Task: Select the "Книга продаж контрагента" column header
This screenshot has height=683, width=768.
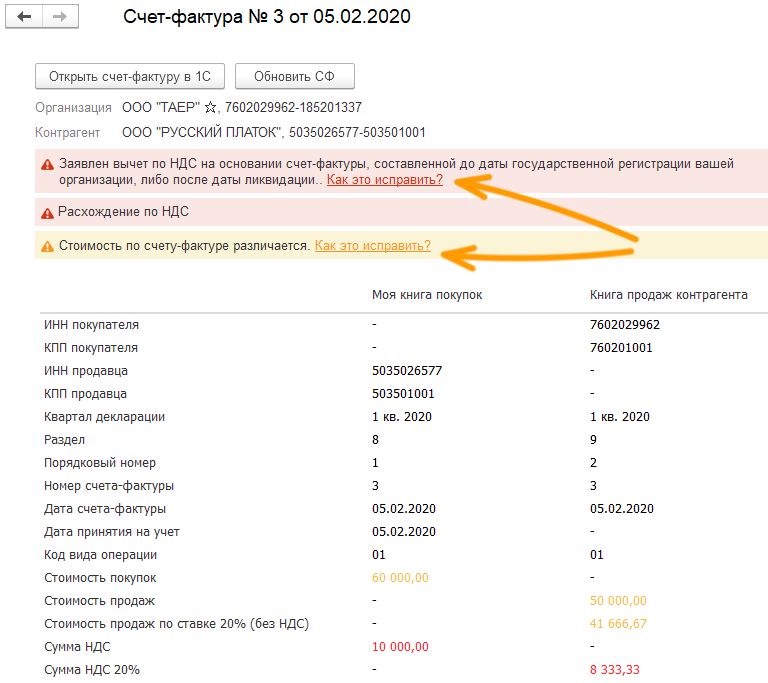Action: [x=669, y=294]
